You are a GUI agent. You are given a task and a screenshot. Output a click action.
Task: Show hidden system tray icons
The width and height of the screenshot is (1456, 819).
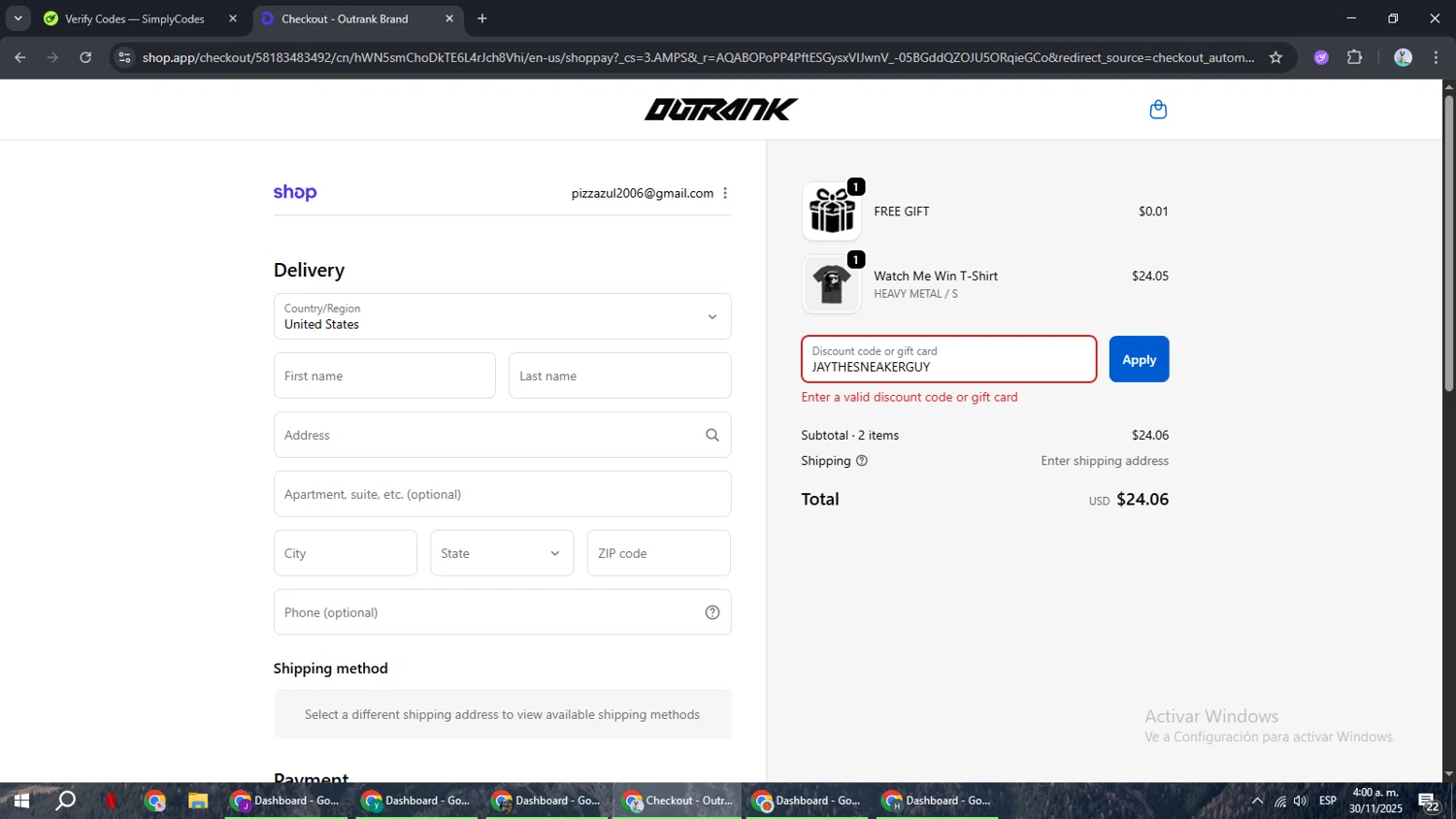(1257, 802)
